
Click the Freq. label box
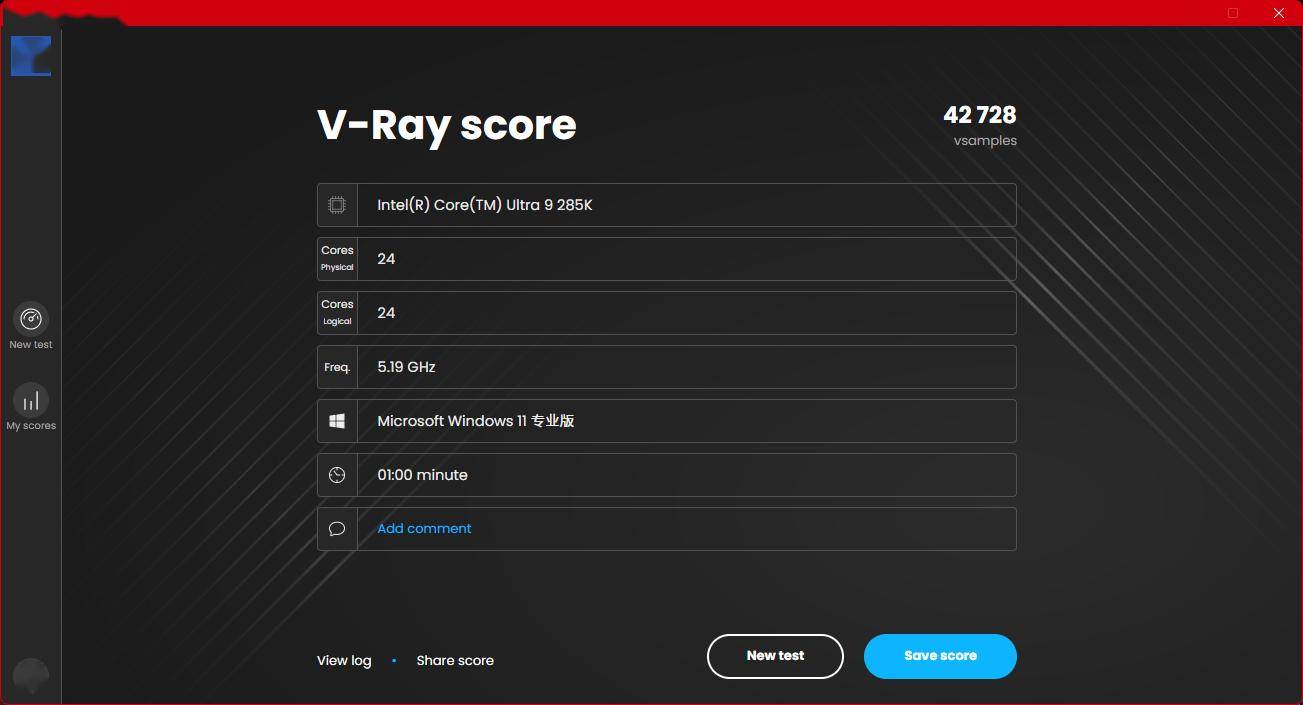337,367
